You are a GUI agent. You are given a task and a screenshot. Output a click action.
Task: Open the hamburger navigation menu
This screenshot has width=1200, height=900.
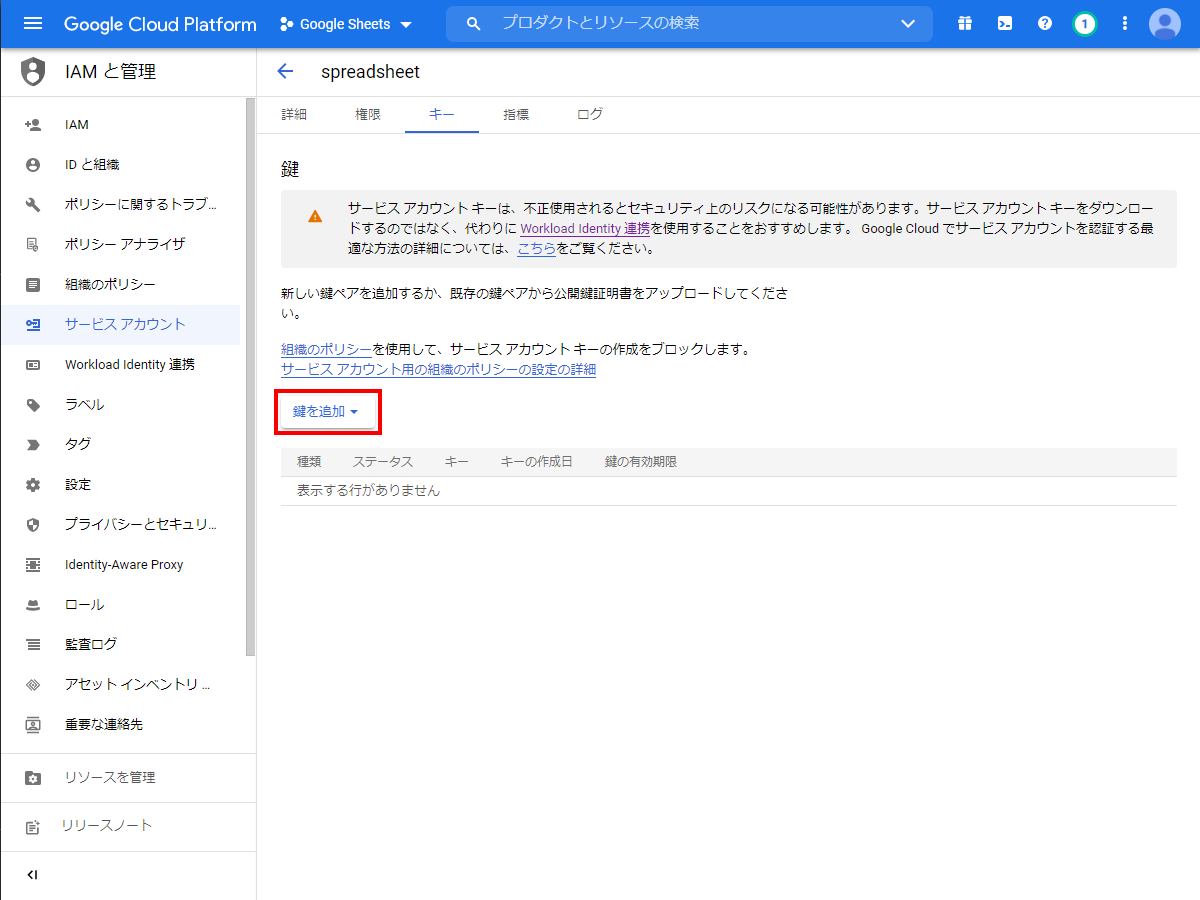pos(33,23)
